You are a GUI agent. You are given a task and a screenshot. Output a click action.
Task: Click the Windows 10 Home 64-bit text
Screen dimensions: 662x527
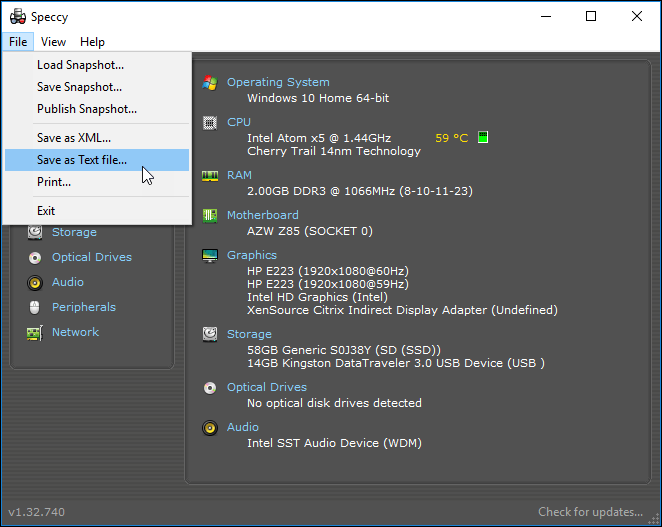coord(318,98)
